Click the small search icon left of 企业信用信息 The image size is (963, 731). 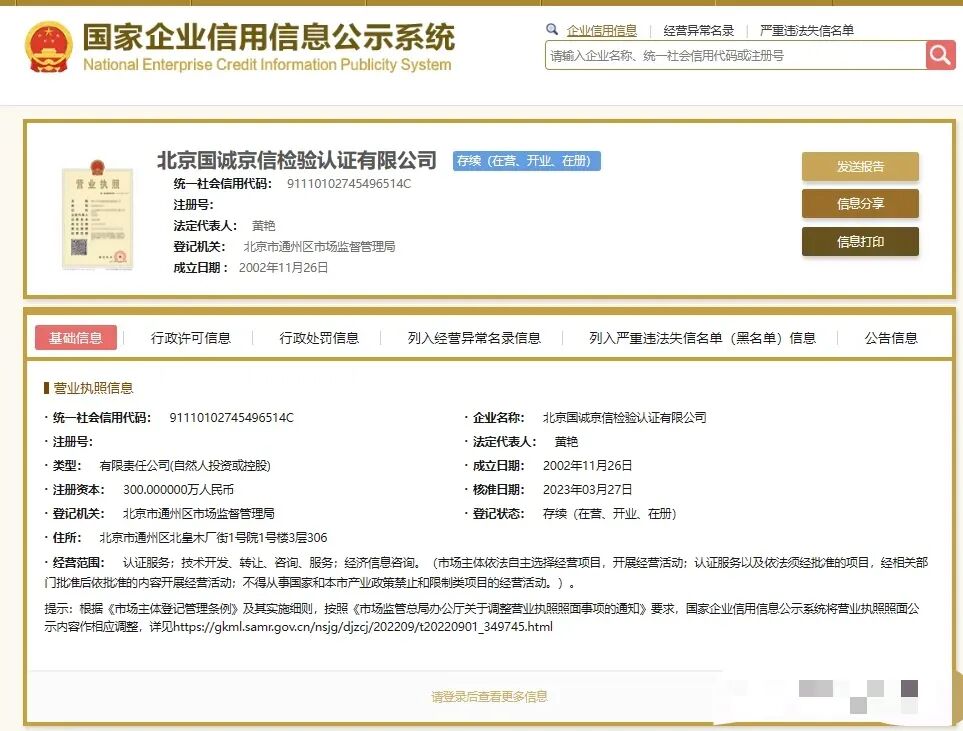click(551, 29)
